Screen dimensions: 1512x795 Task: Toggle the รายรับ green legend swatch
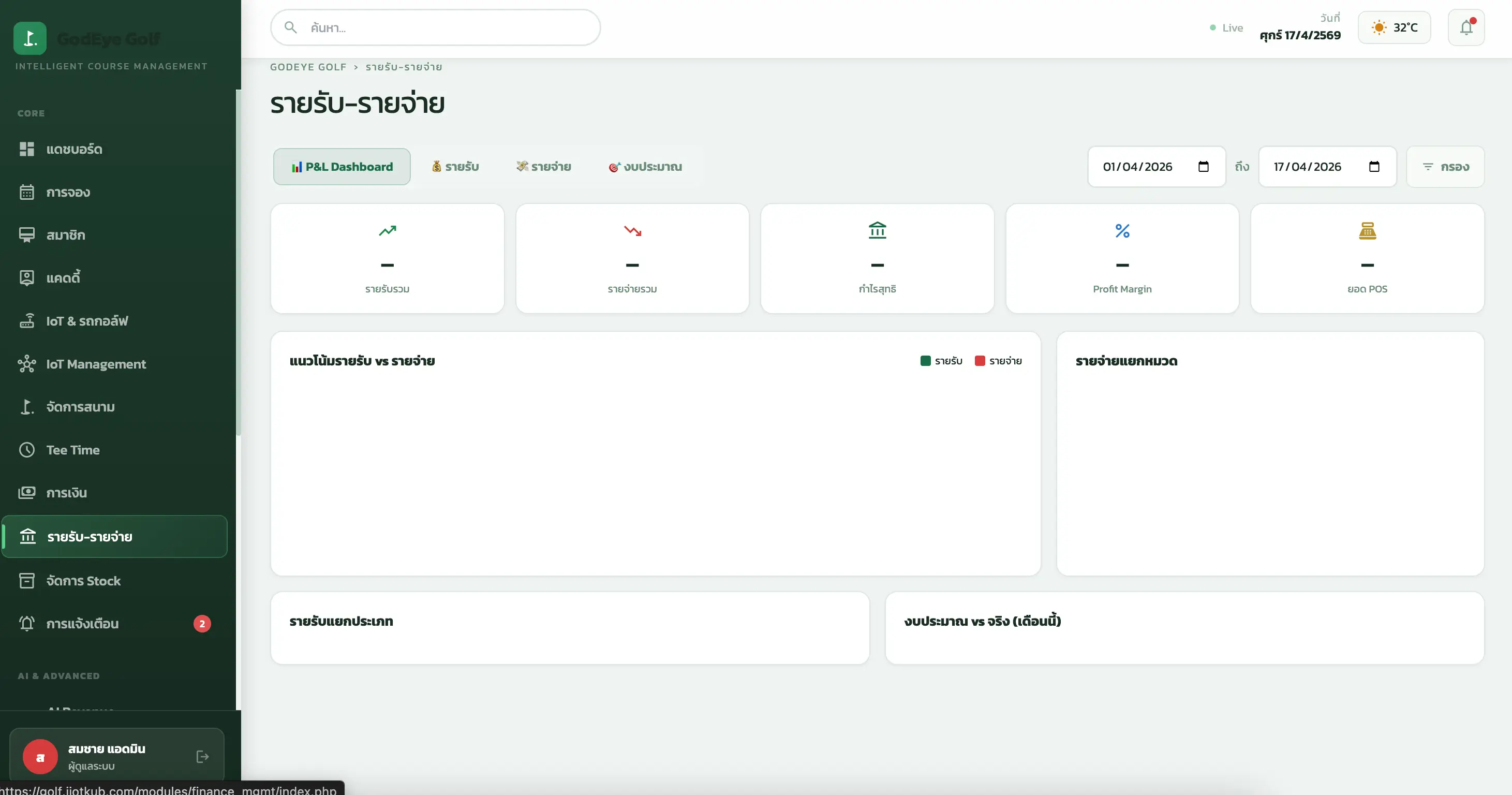click(x=926, y=361)
